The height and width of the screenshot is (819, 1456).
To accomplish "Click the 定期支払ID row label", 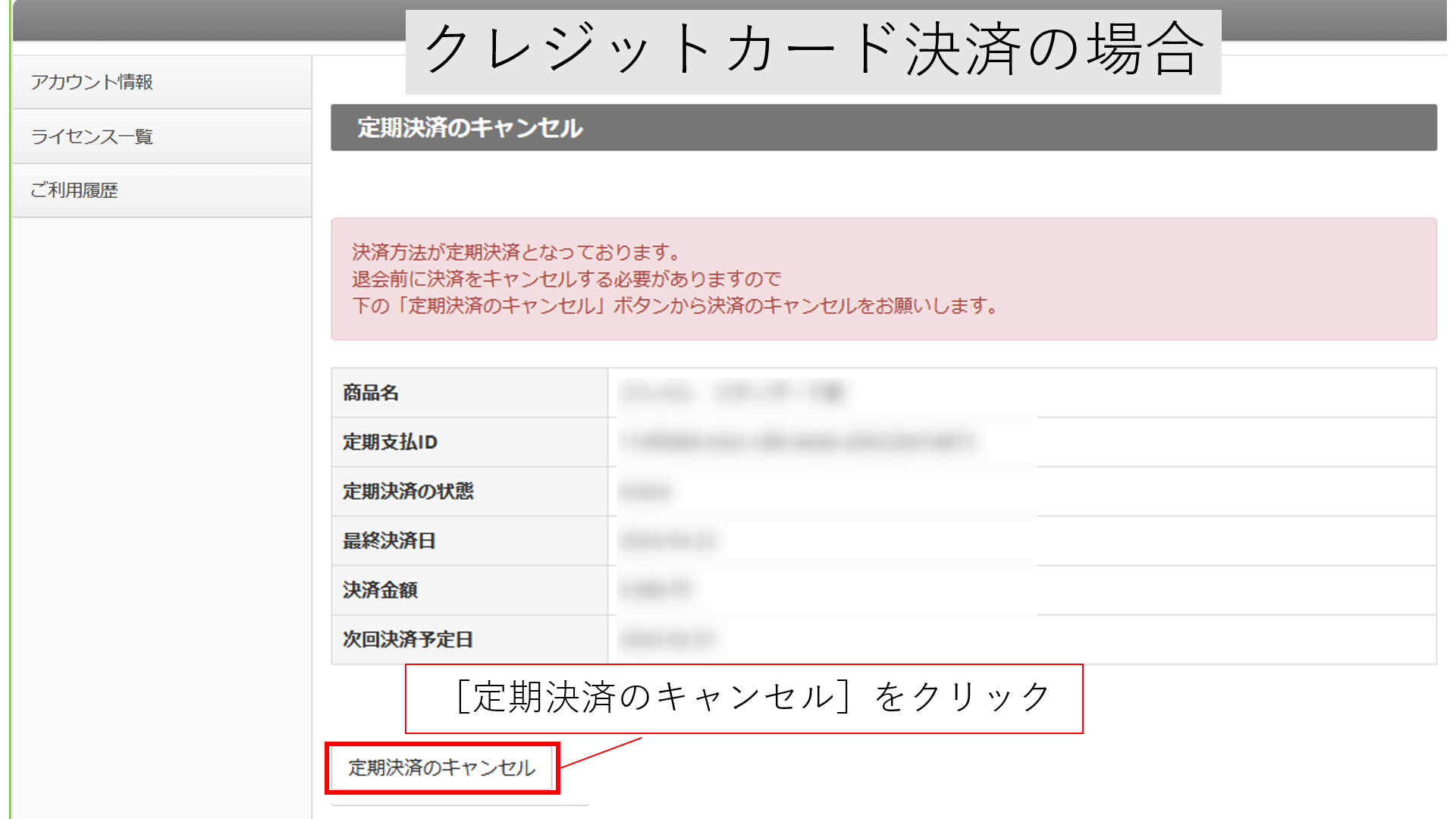I will click(x=390, y=442).
